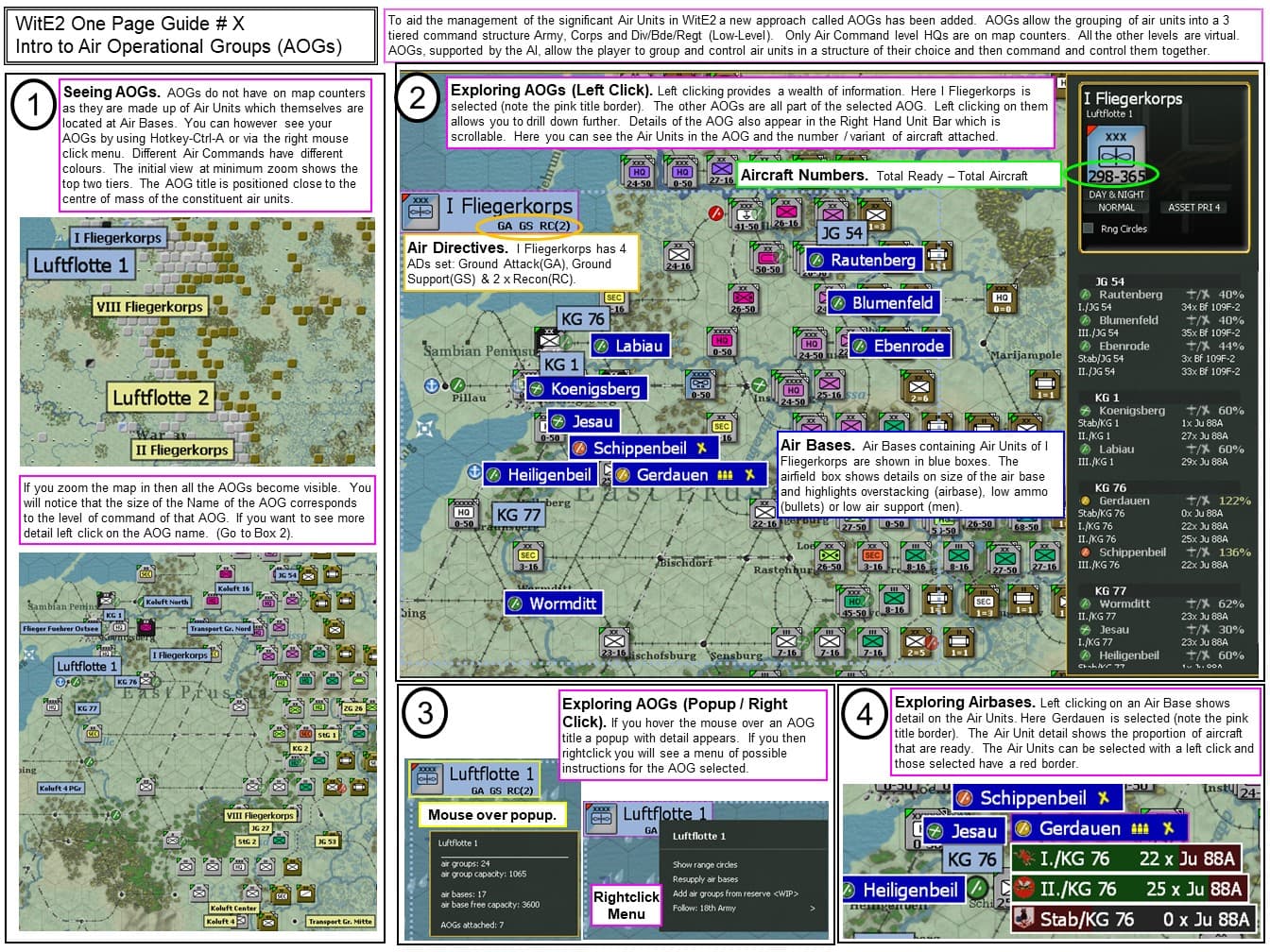The image size is (1270, 952).
Task: Click the orange airfield icon in Box 2's Schippenbeil label
Action: pyautogui.click(x=579, y=449)
